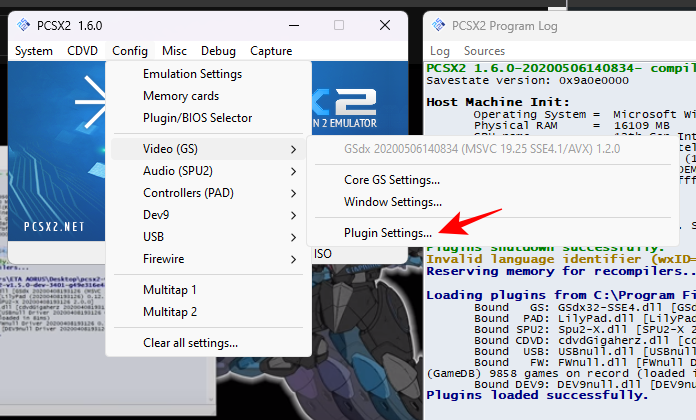Click the Config menu
The image size is (696, 420).
pos(130,51)
